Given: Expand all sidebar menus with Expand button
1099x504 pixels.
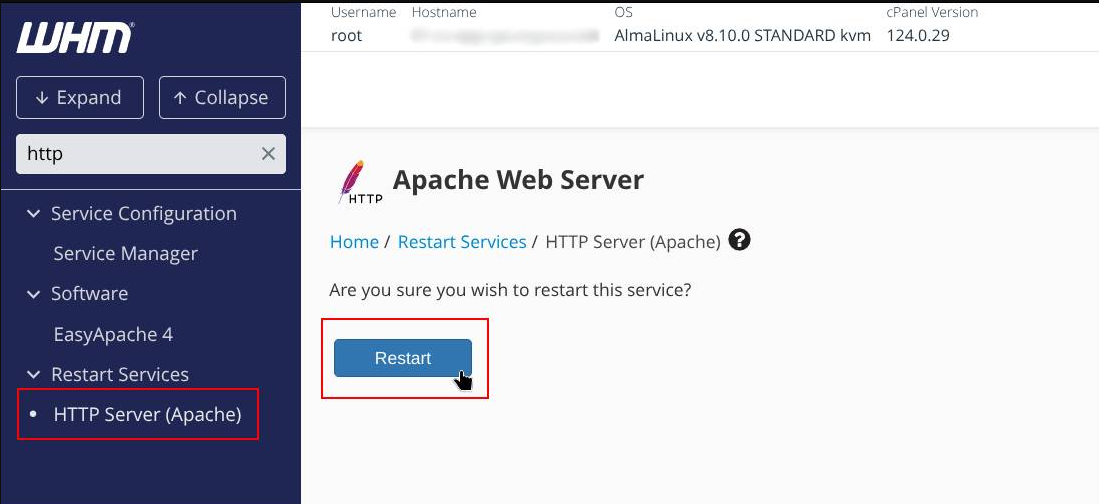Looking at the screenshot, I should click(x=80, y=97).
